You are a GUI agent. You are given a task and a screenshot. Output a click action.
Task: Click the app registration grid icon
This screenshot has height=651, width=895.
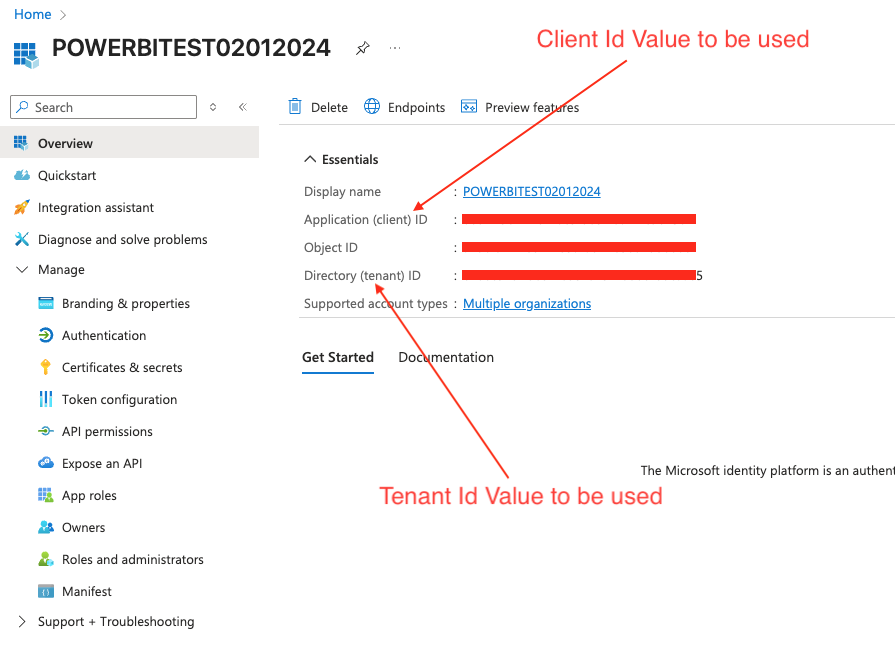click(x=26, y=55)
